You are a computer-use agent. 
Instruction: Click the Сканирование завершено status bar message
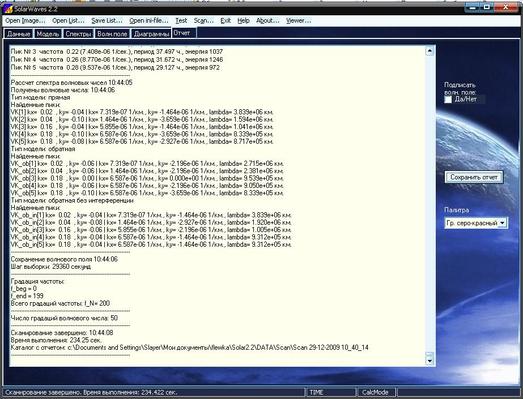click(x=91, y=392)
